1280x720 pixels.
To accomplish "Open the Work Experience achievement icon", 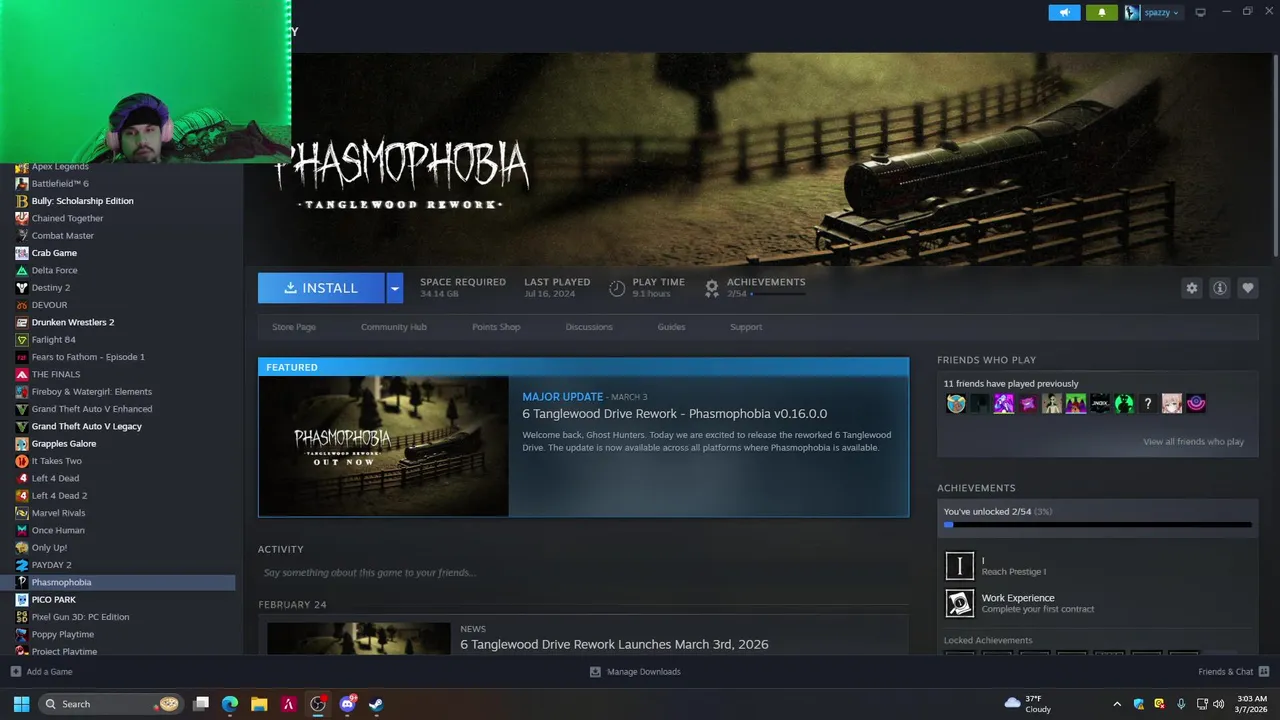I will click(960, 603).
